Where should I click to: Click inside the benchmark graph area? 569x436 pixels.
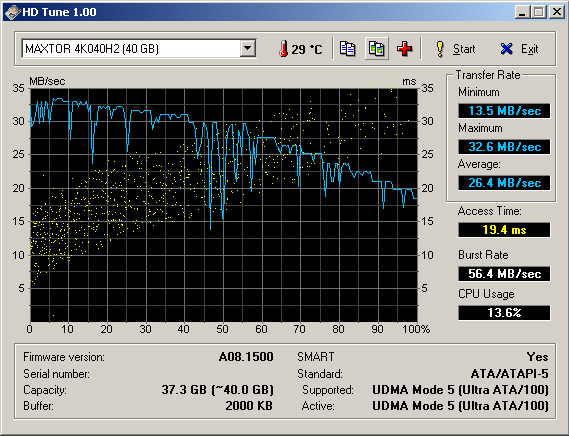pos(224,205)
